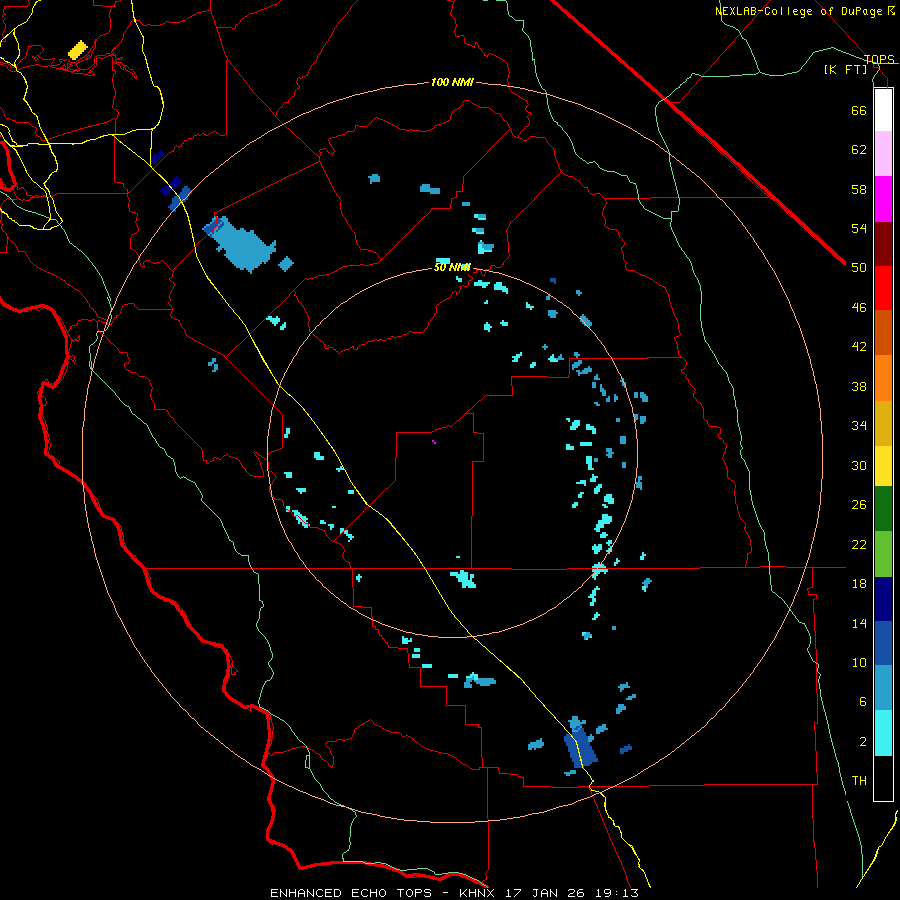This screenshot has height=900, width=900.
Task: Click the NEXLAB-College of DuPage credit text
Action: point(801,11)
